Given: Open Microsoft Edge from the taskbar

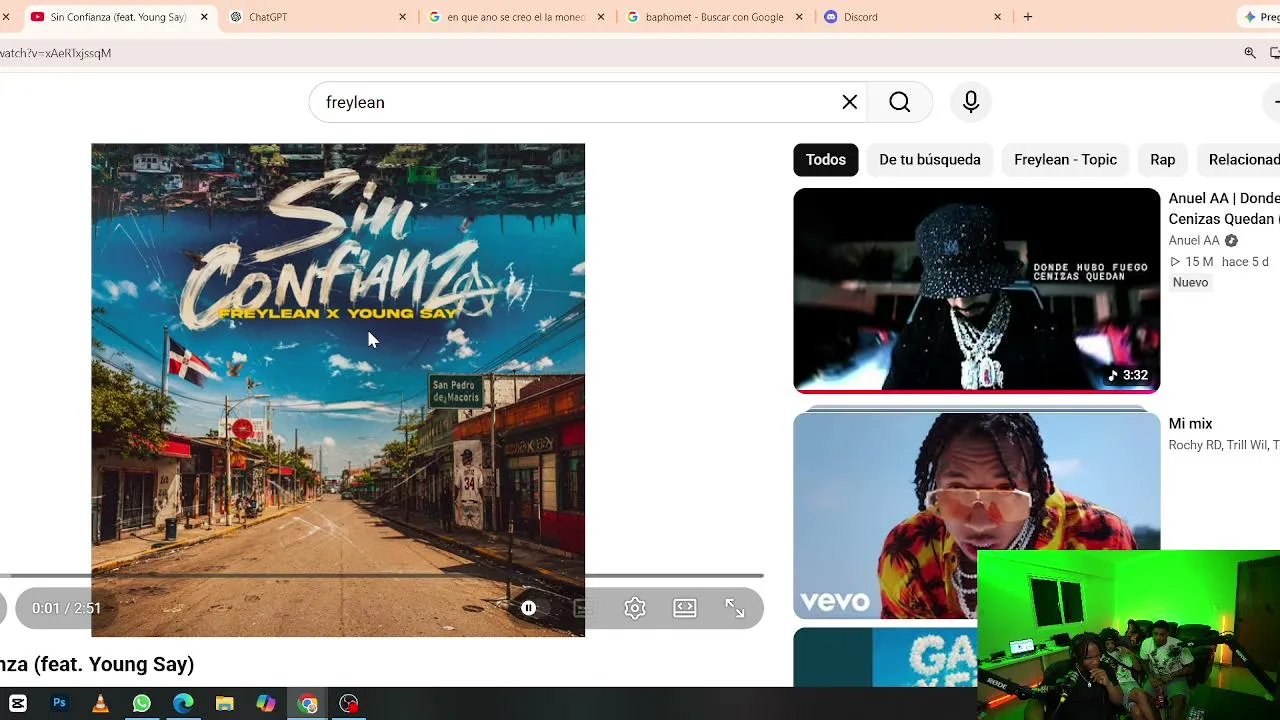Looking at the screenshot, I should (x=183, y=704).
